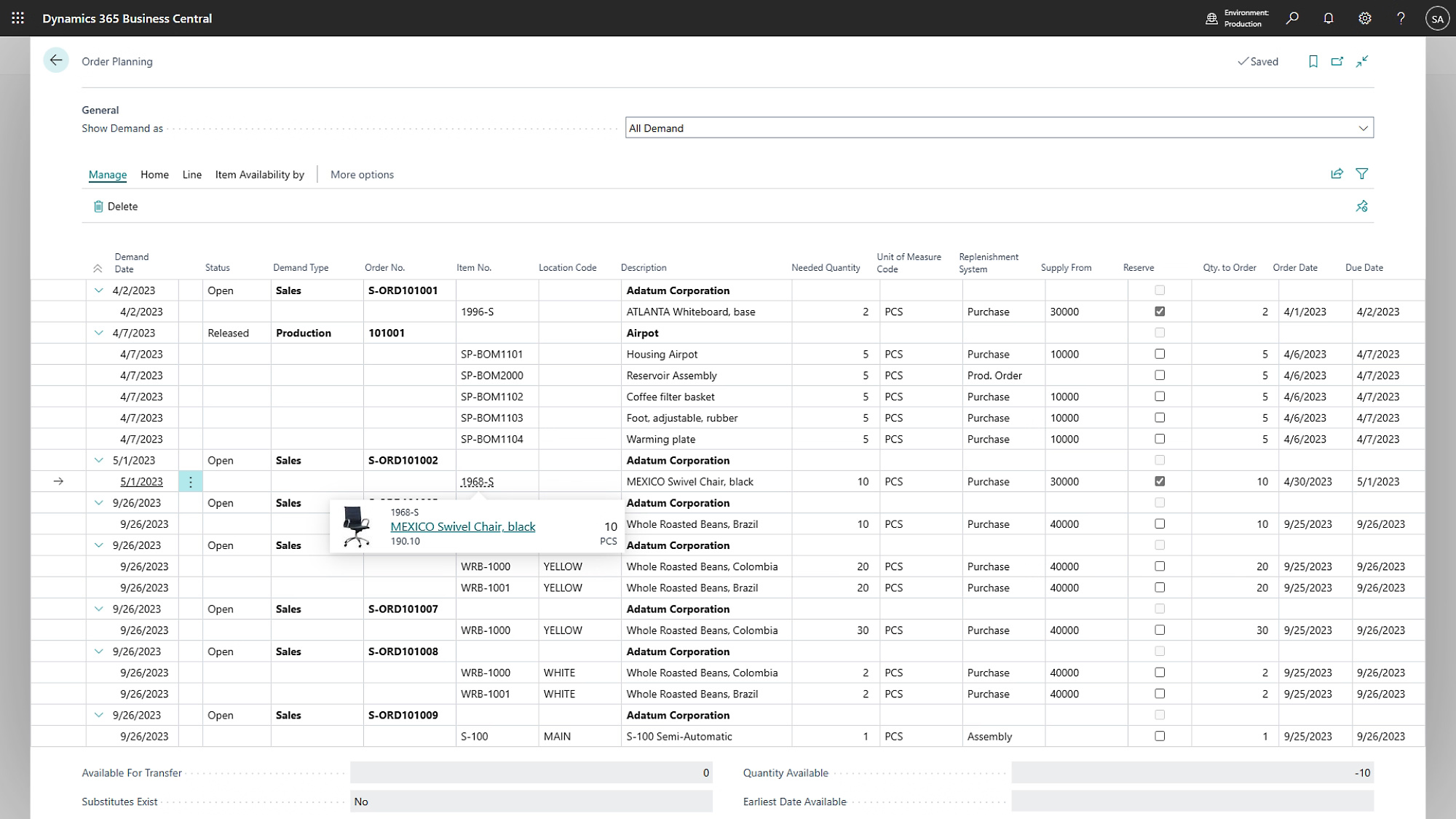Image resolution: width=1456 pixels, height=819 pixels.
Task: Click the collapse page icon top right
Action: click(1361, 61)
